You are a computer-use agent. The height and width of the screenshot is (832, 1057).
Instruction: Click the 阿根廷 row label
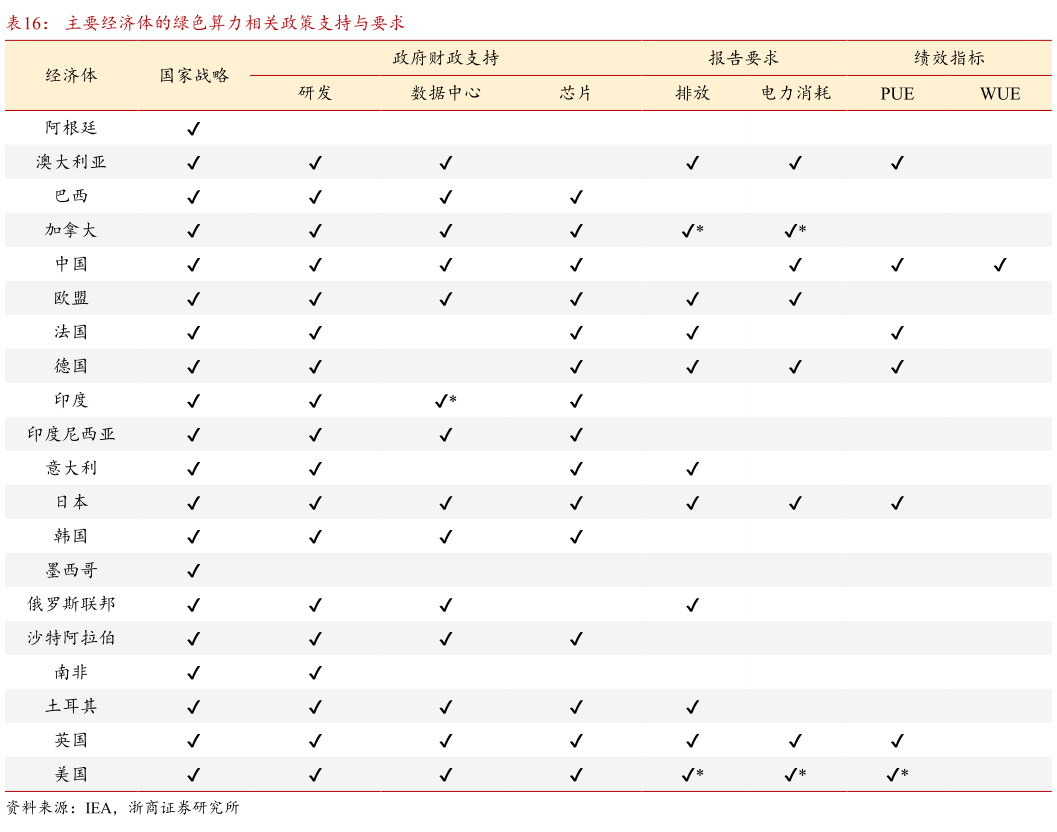(71, 128)
